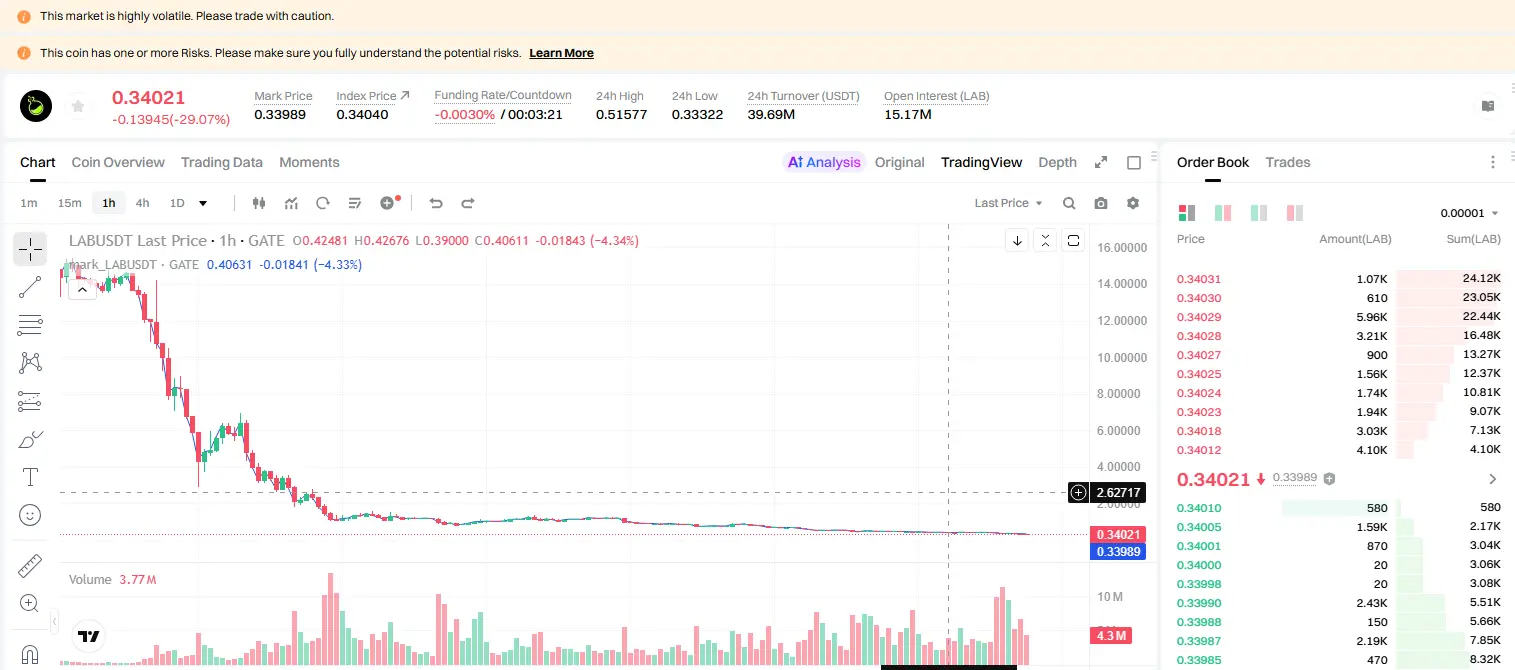The image size is (1515, 670).
Task: Select the 4h timeframe
Action: 142,203
